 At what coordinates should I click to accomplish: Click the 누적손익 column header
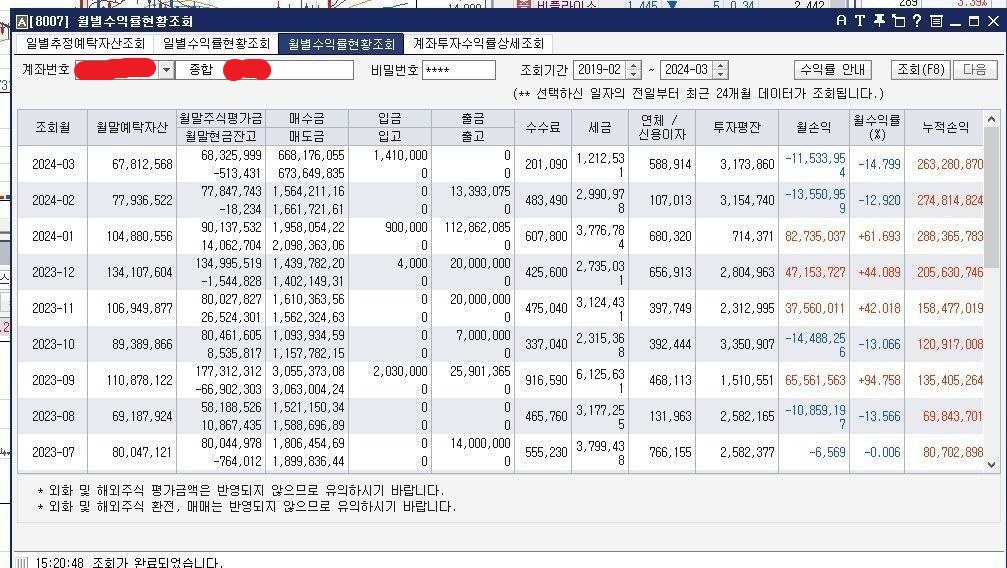pos(945,127)
